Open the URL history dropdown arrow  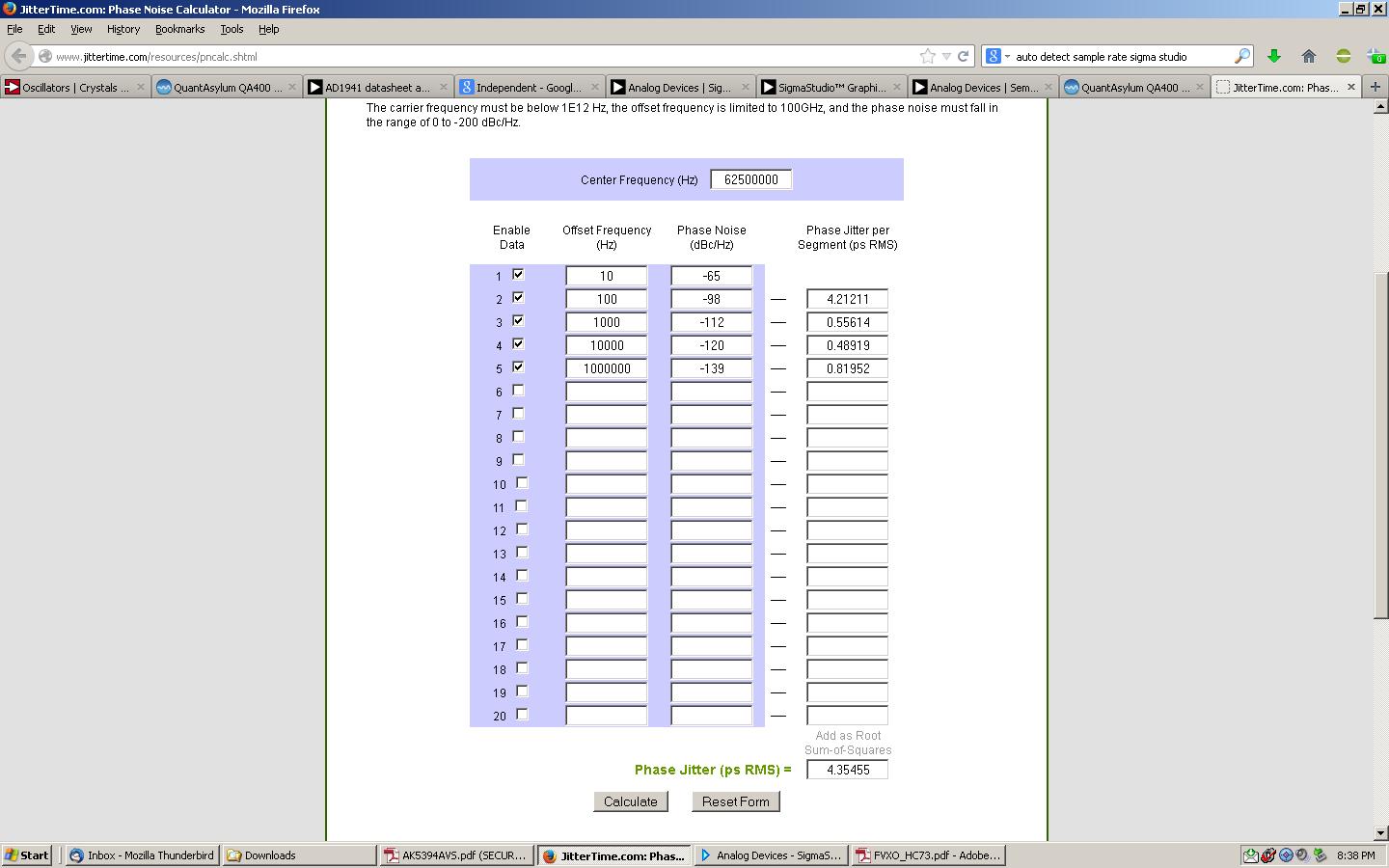pos(946,56)
